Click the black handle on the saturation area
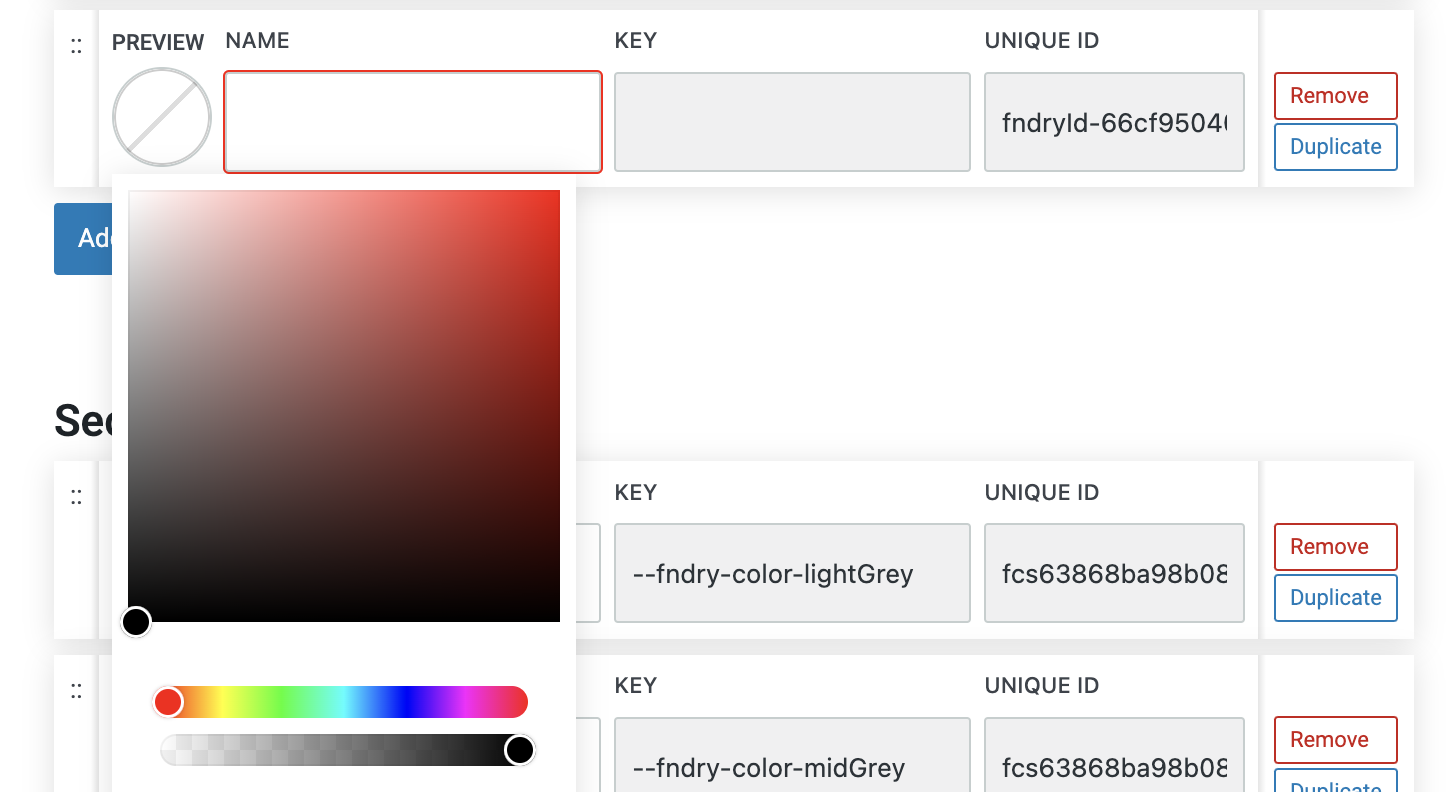The image size is (1450, 792). pyautogui.click(x=136, y=622)
